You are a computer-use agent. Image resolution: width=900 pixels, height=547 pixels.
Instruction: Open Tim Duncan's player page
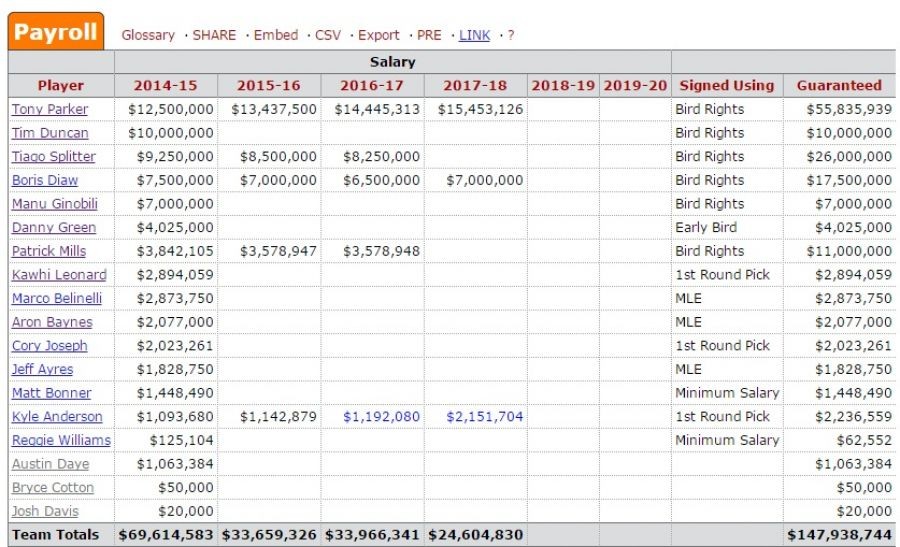pos(50,133)
